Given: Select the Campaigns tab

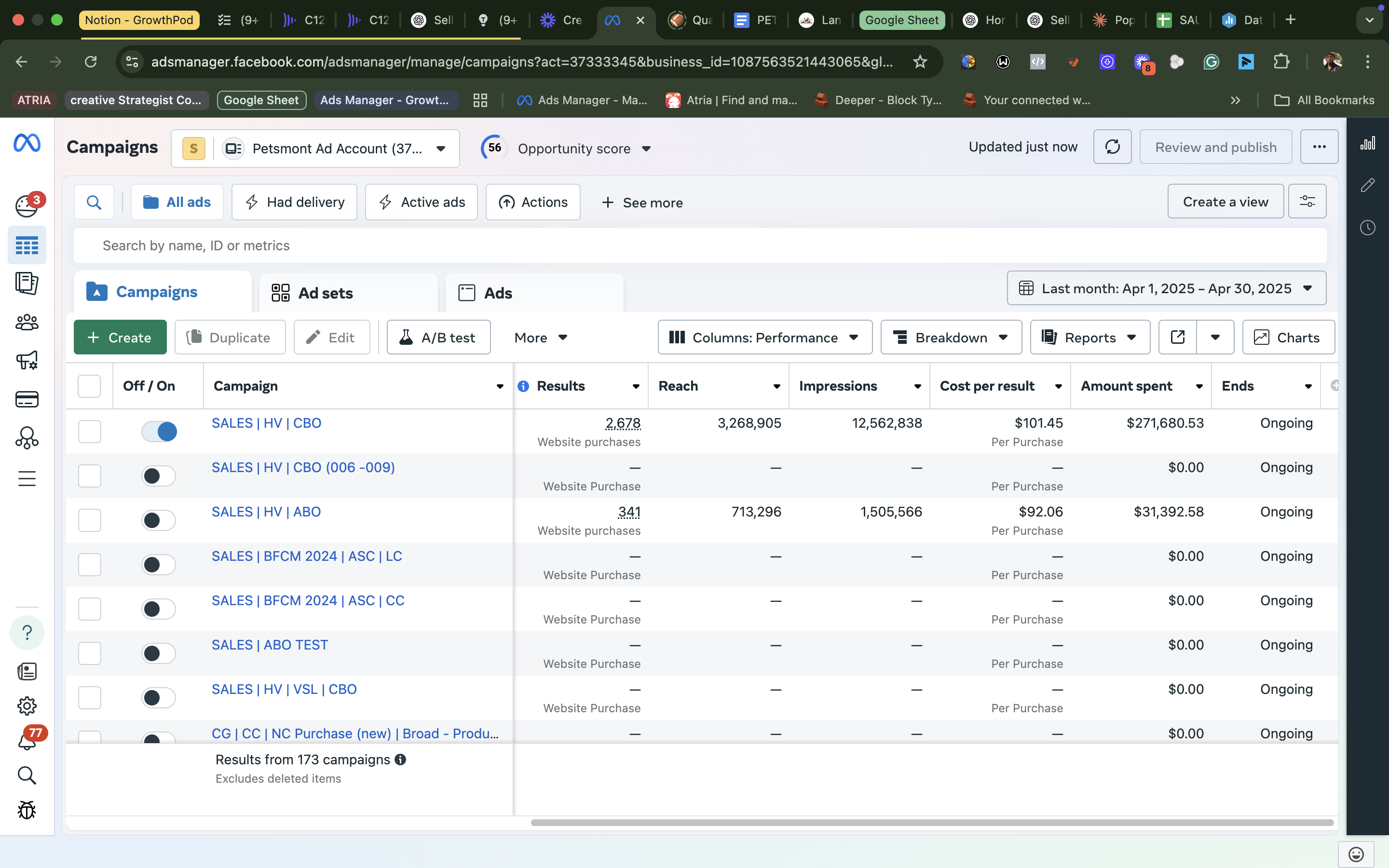Looking at the screenshot, I should pos(163,292).
